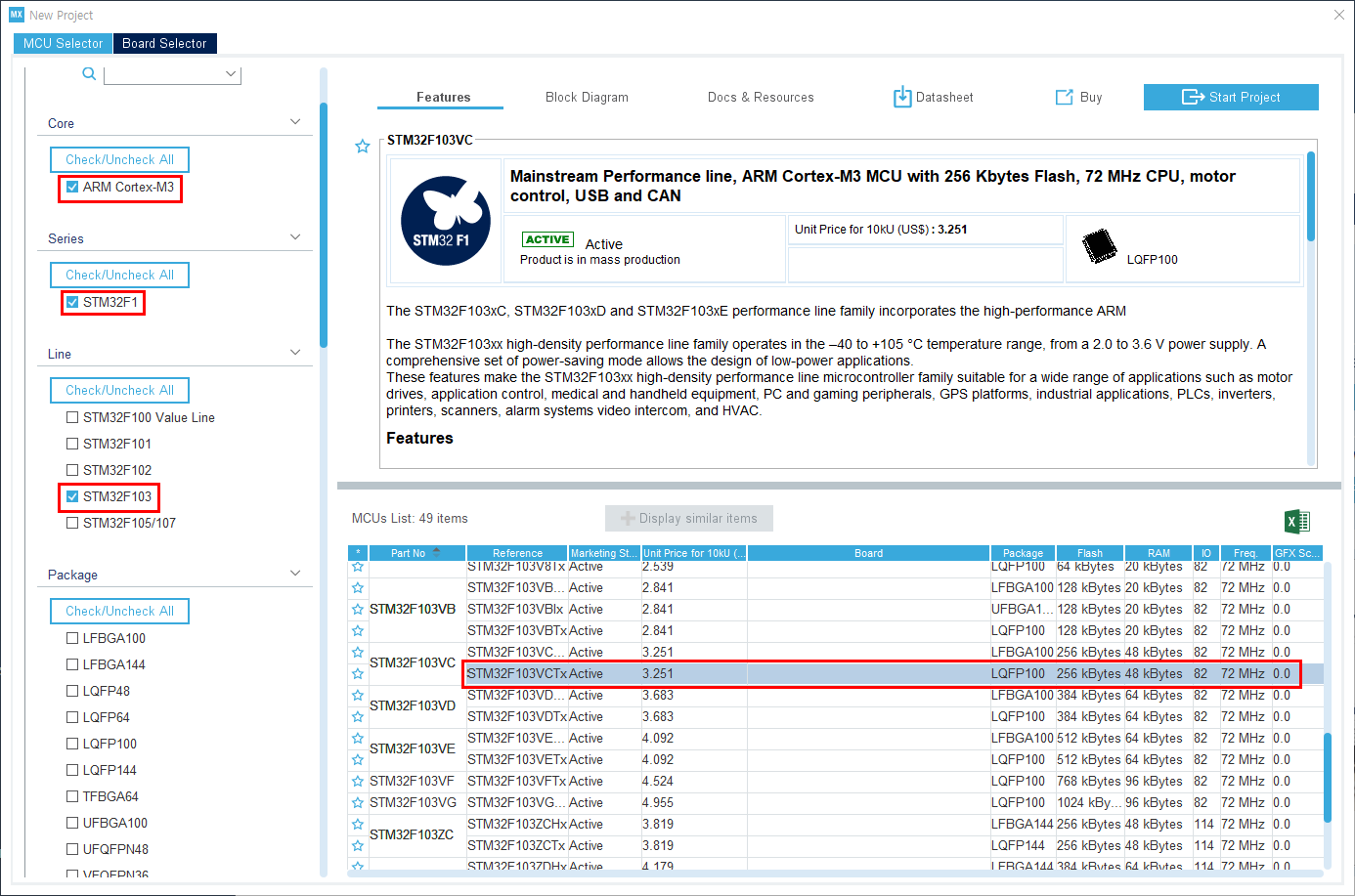Export MCU list to Excel
1355x896 pixels.
tap(1297, 521)
